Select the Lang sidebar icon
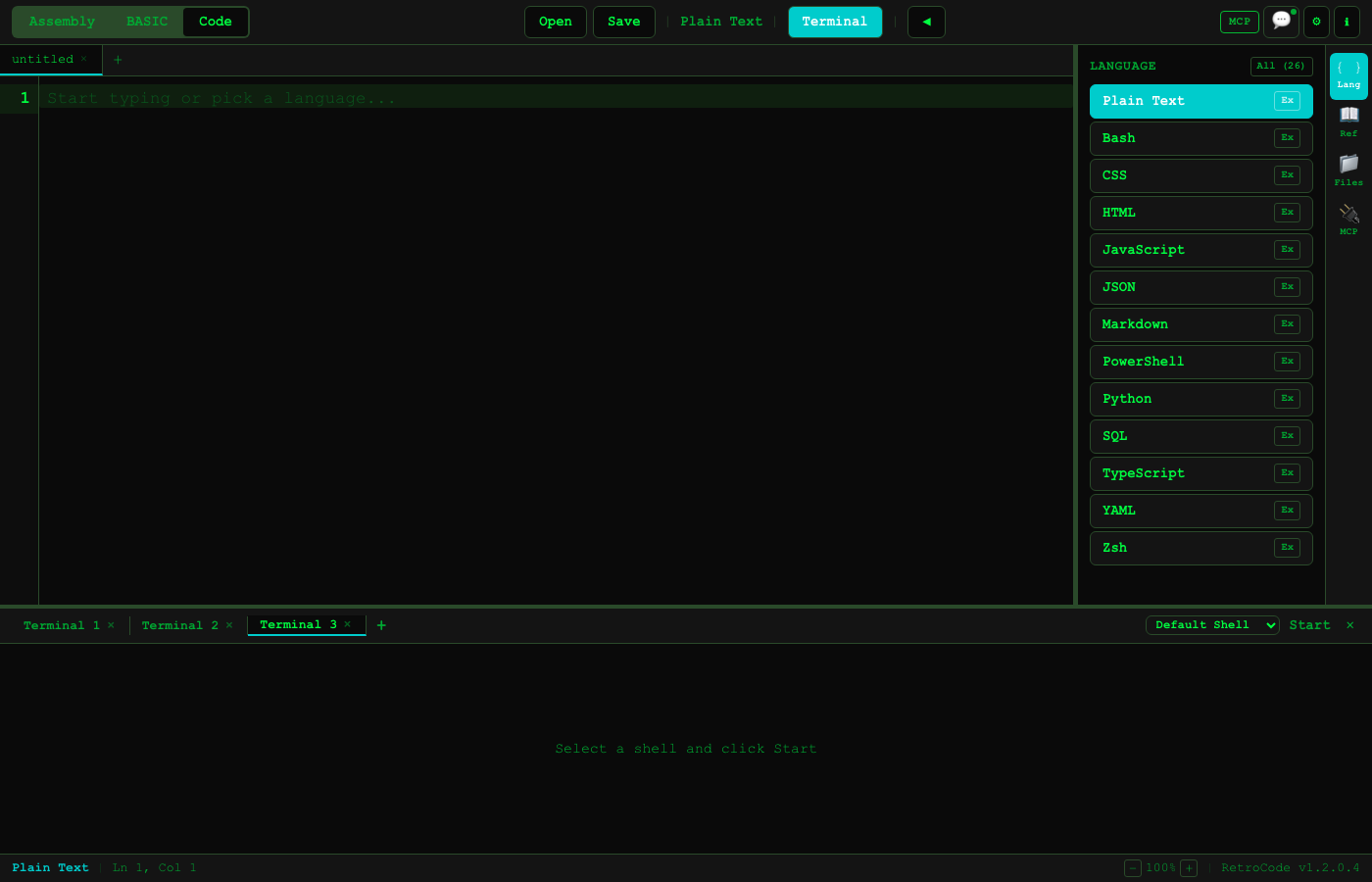1372x882 pixels. point(1348,73)
